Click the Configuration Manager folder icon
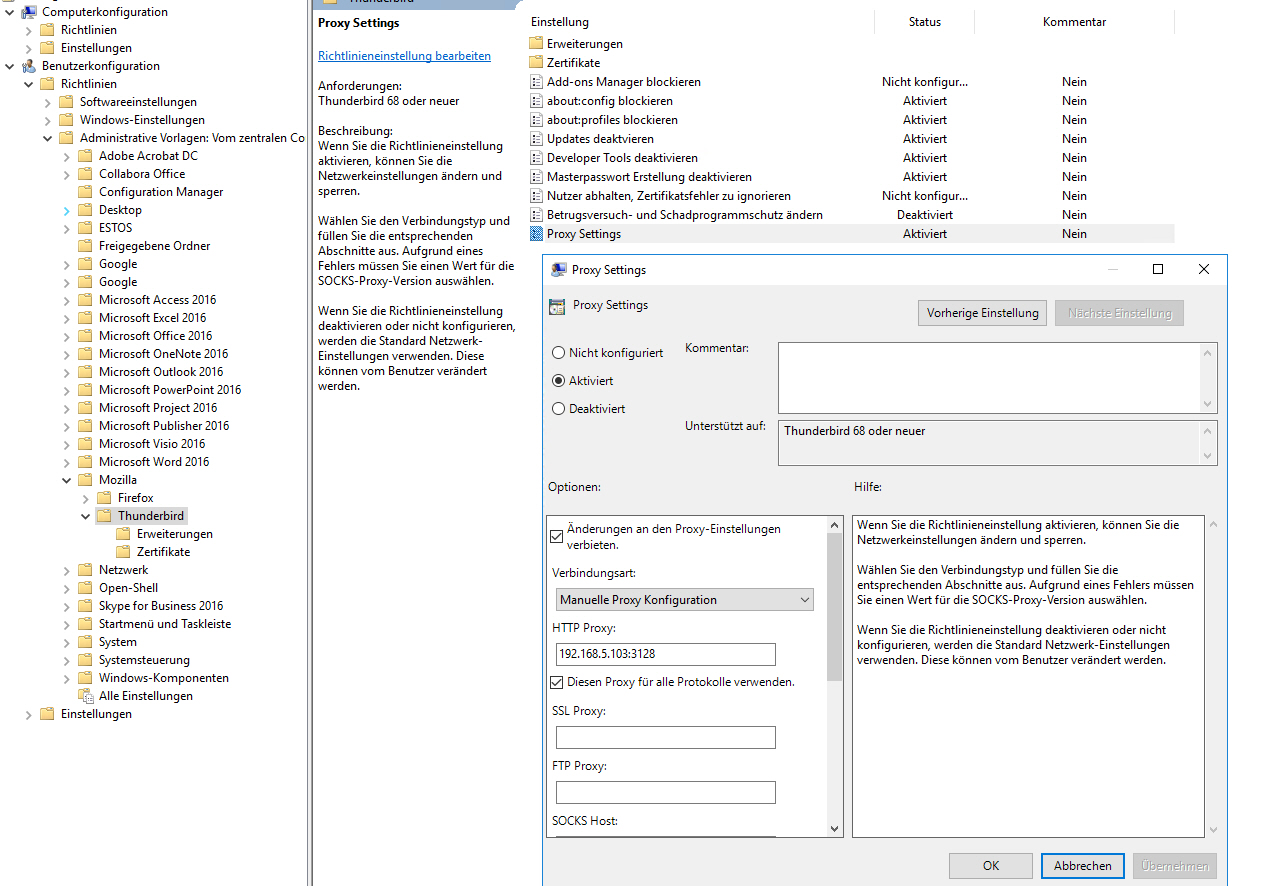 point(85,192)
